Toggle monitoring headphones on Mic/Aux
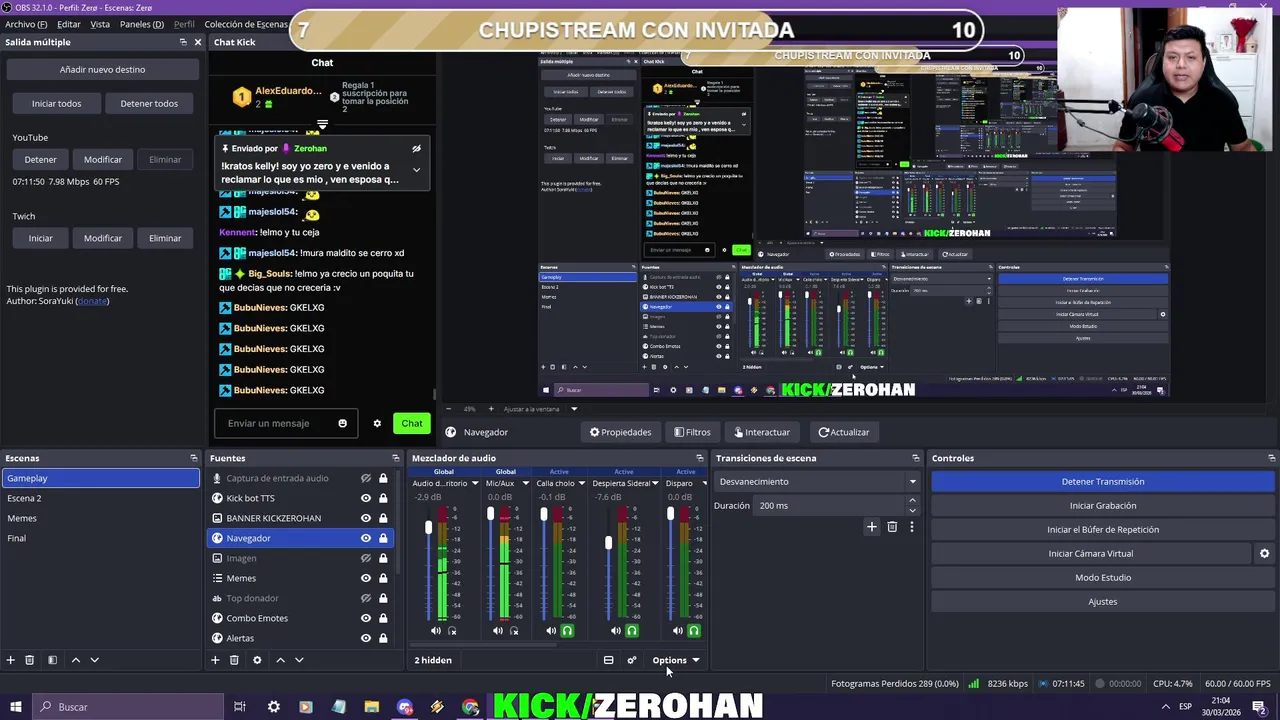 click(514, 631)
